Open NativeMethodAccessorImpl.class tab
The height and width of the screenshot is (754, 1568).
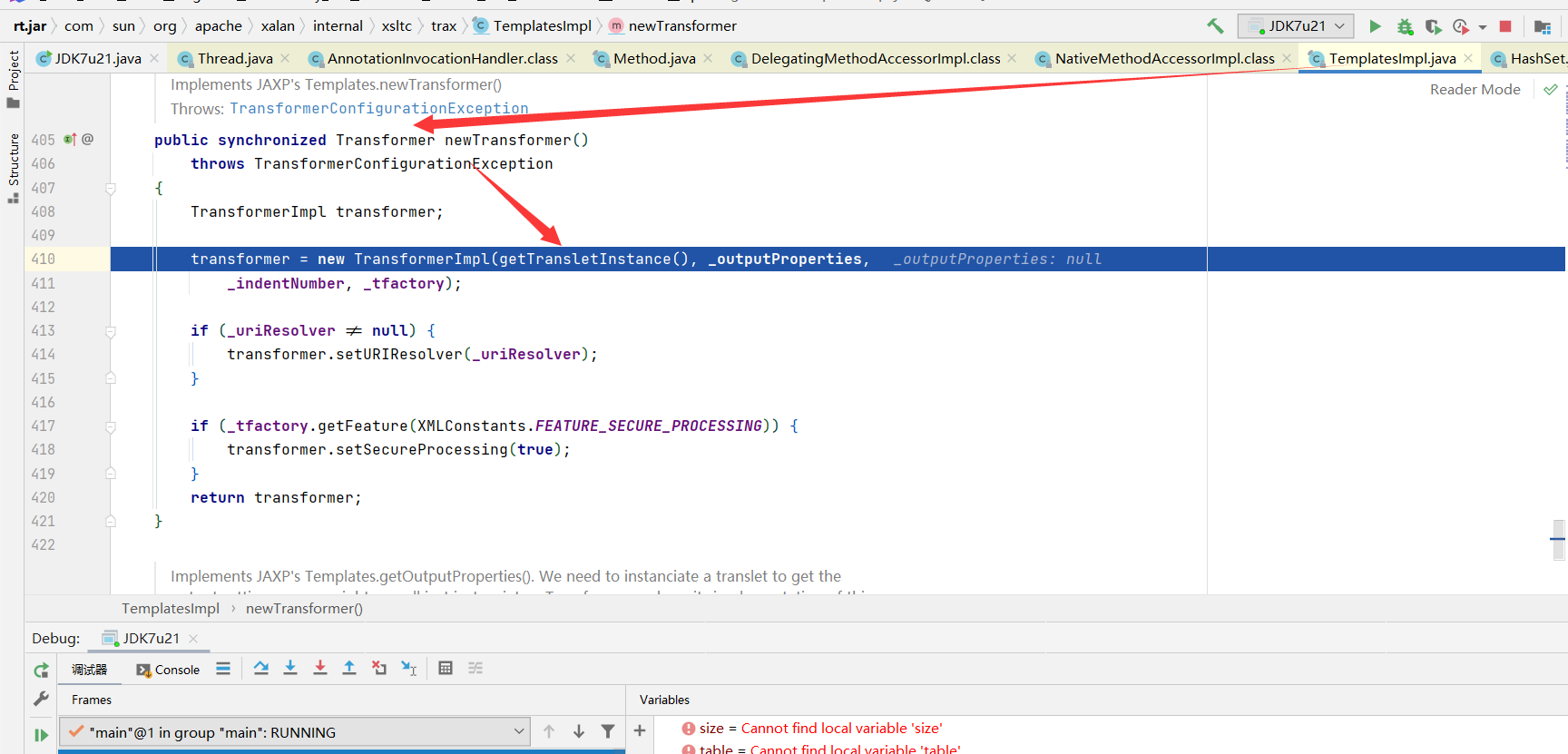[1164, 58]
